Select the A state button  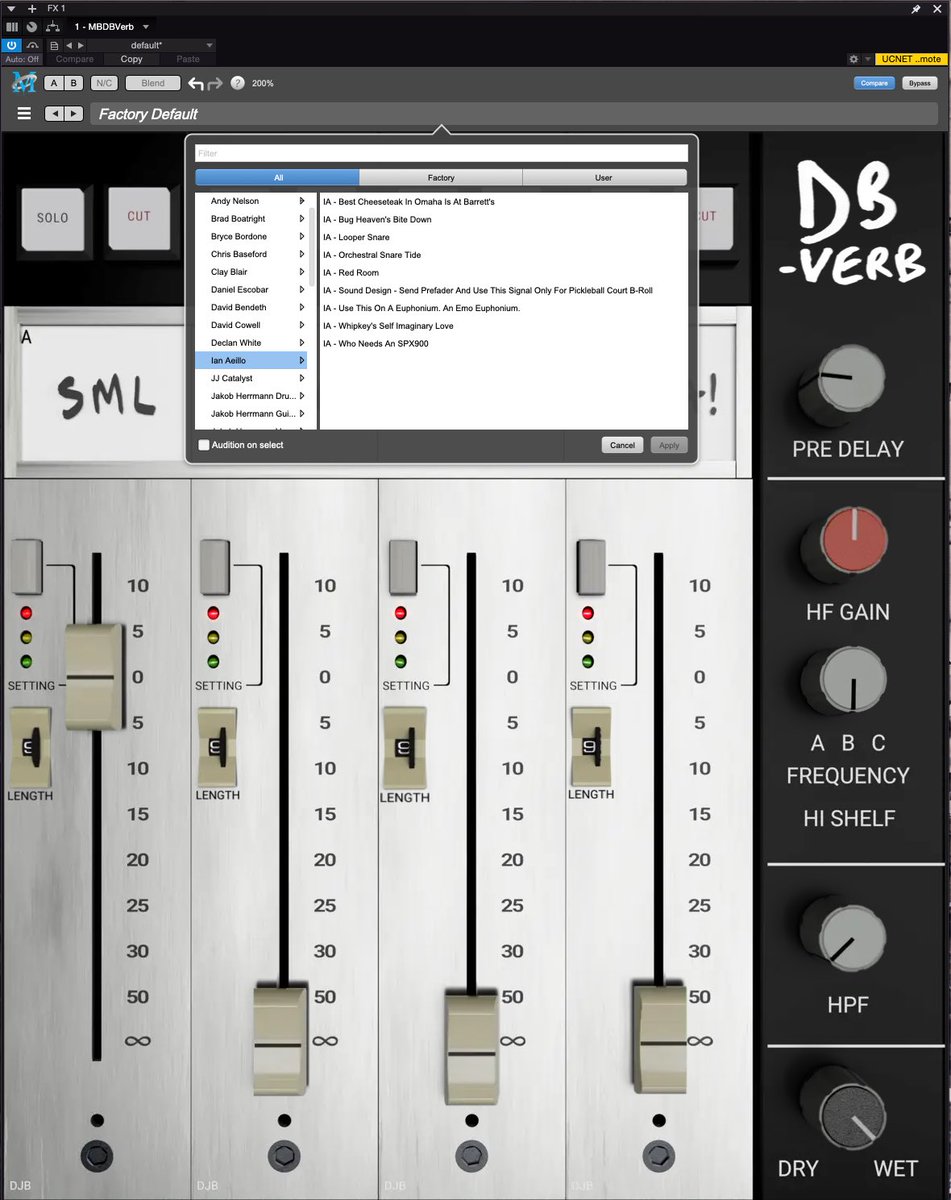click(x=55, y=83)
